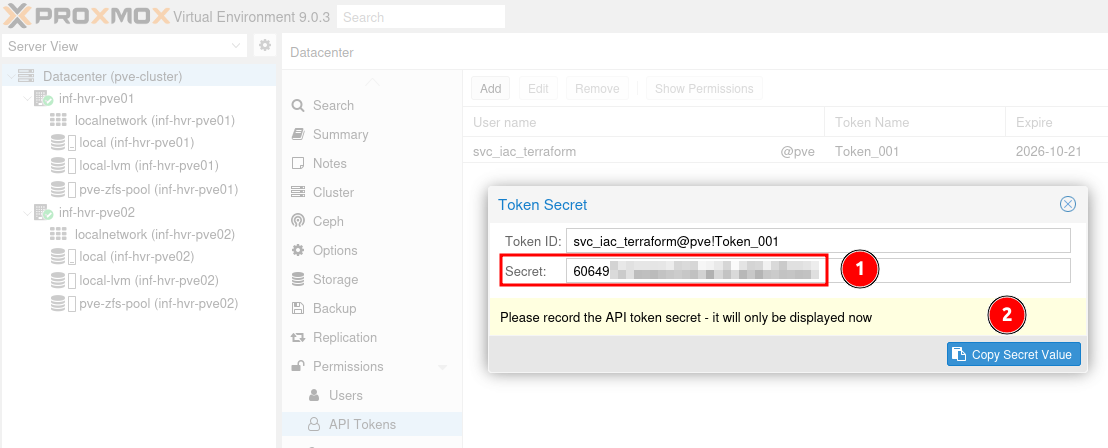Click the inf-hvr-pve01 server icon
1108x448 pixels.
click(x=43, y=98)
